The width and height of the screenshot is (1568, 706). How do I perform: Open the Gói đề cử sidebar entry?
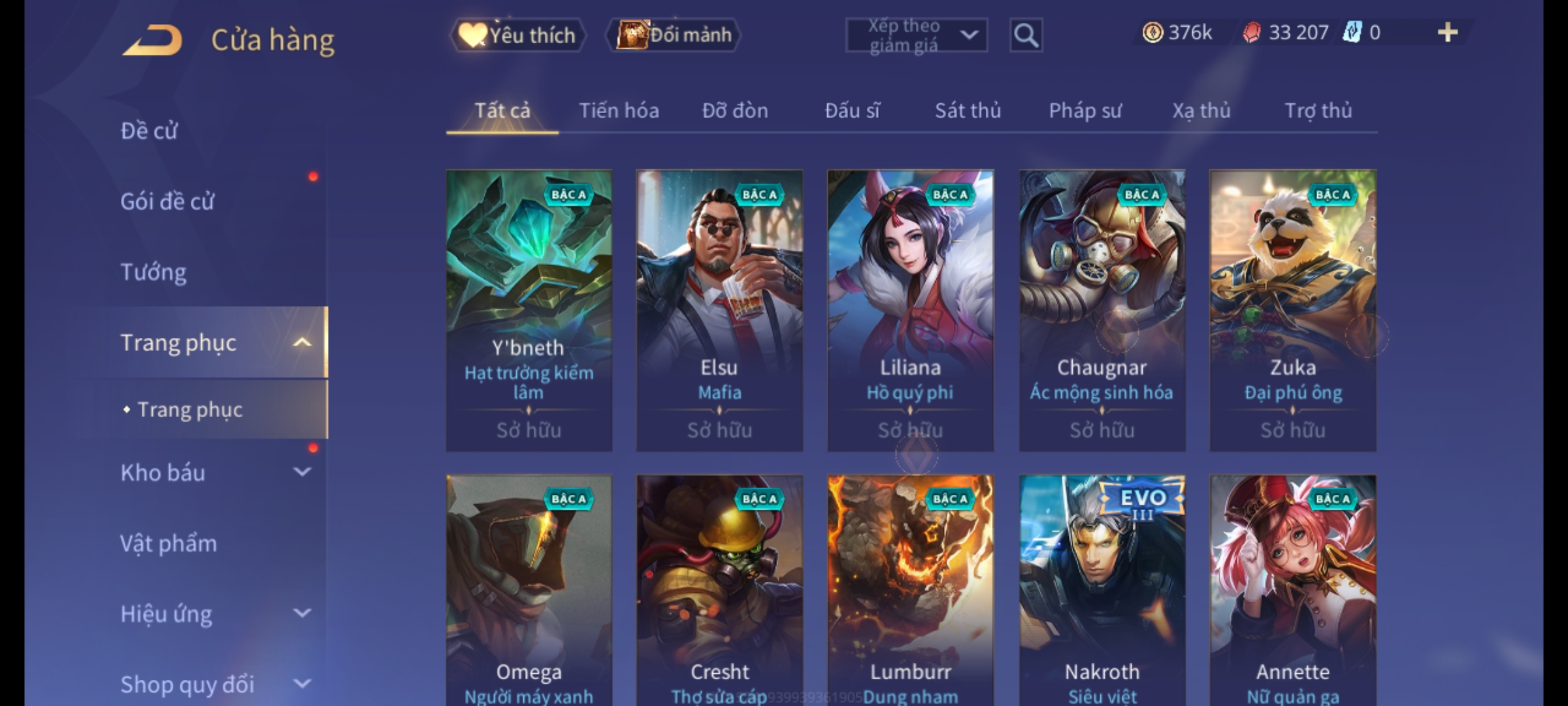(x=167, y=201)
